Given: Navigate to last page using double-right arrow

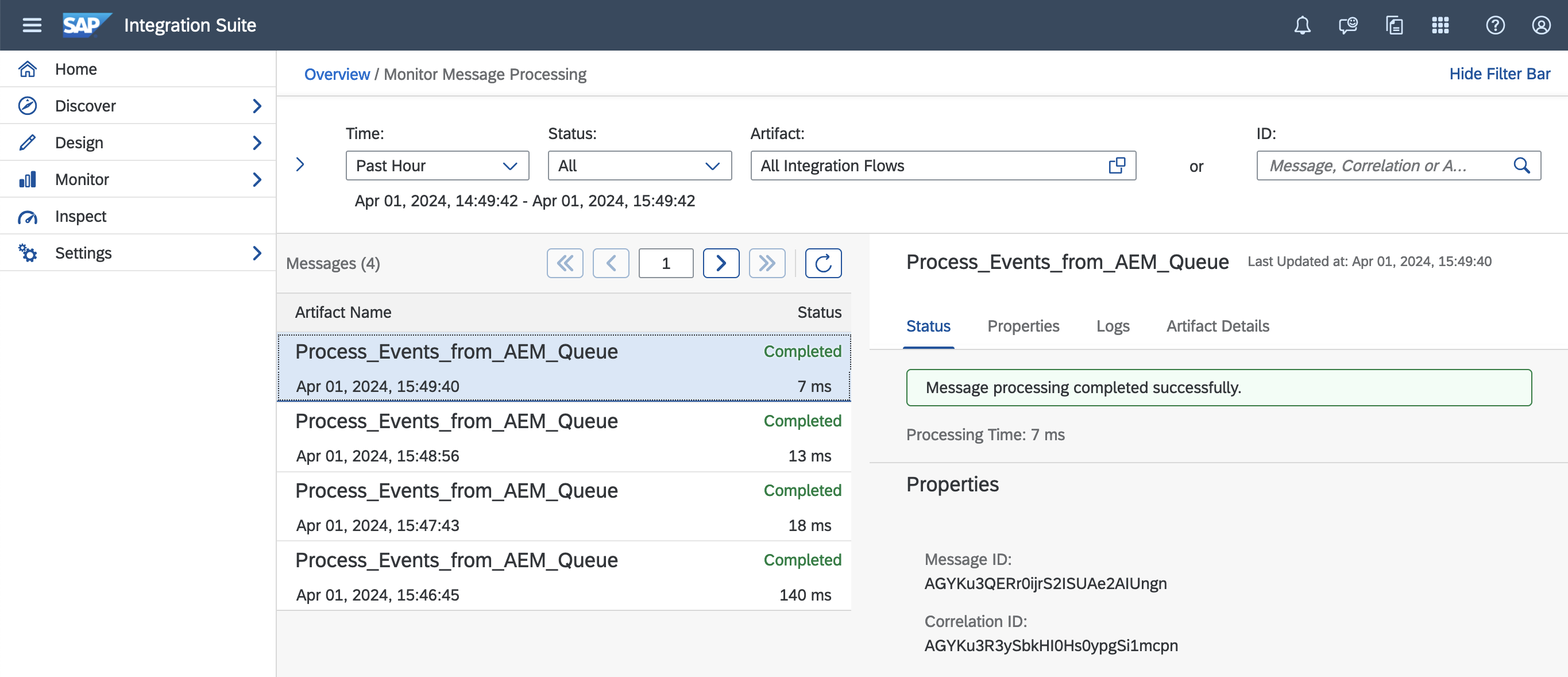Looking at the screenshot, I should tap(768, 262).
